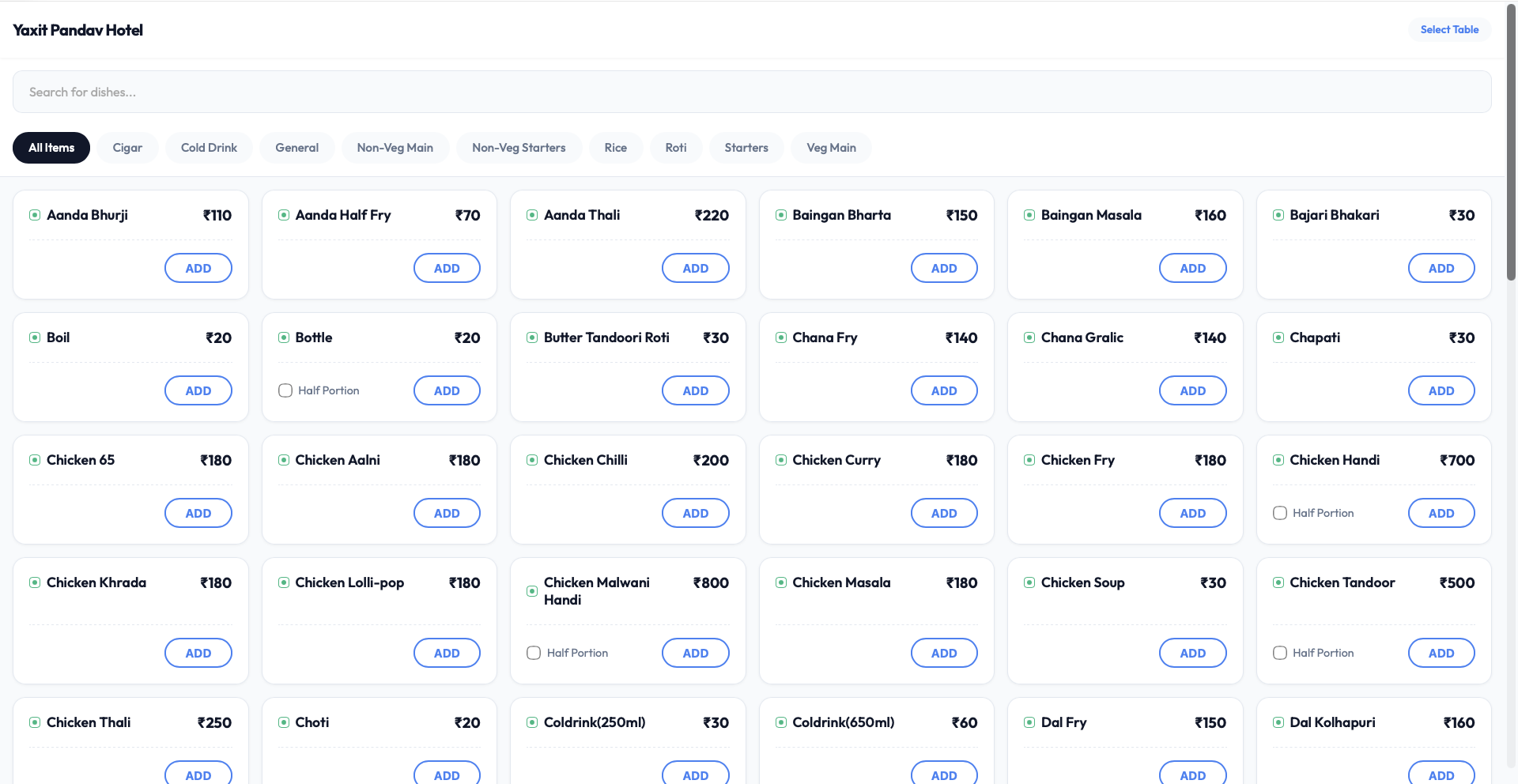Add Aanda Thali to the order

point(696,268)
